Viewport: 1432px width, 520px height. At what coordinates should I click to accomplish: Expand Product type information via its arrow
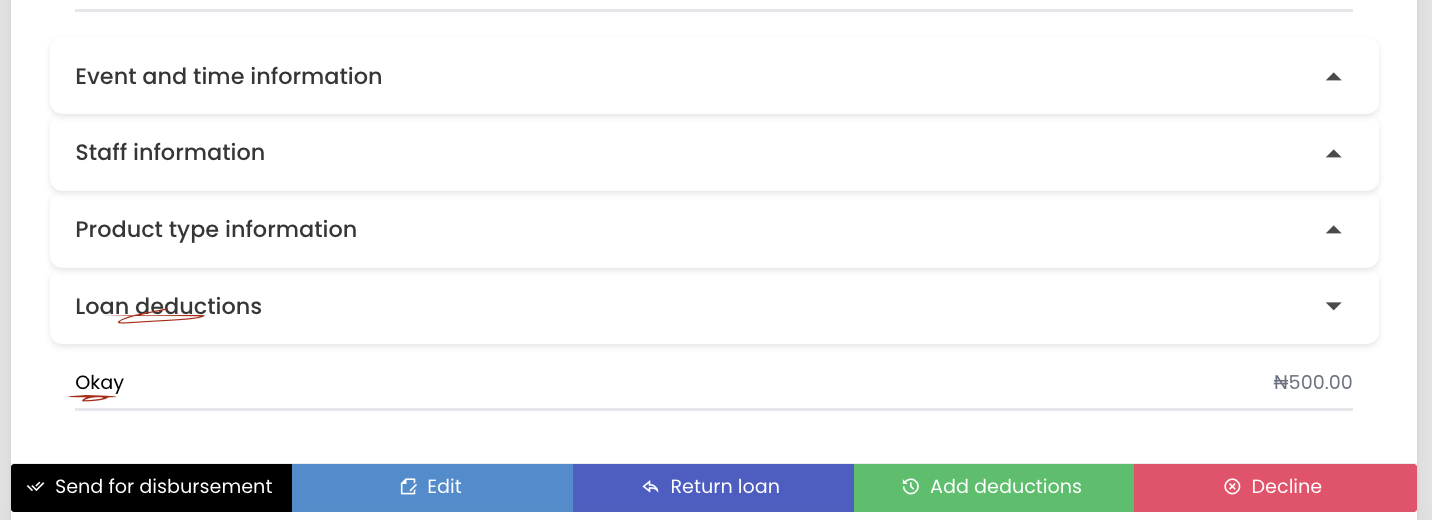click(1333, 230)
